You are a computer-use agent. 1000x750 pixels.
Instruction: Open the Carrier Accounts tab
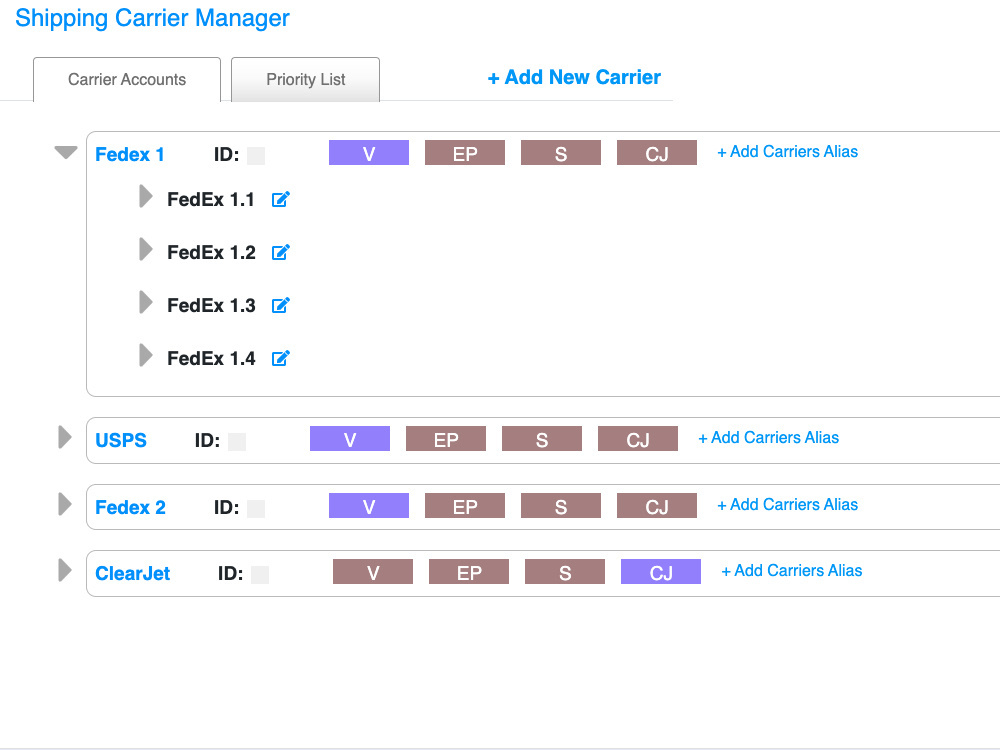pyautogui.click(x=127, y=79)
